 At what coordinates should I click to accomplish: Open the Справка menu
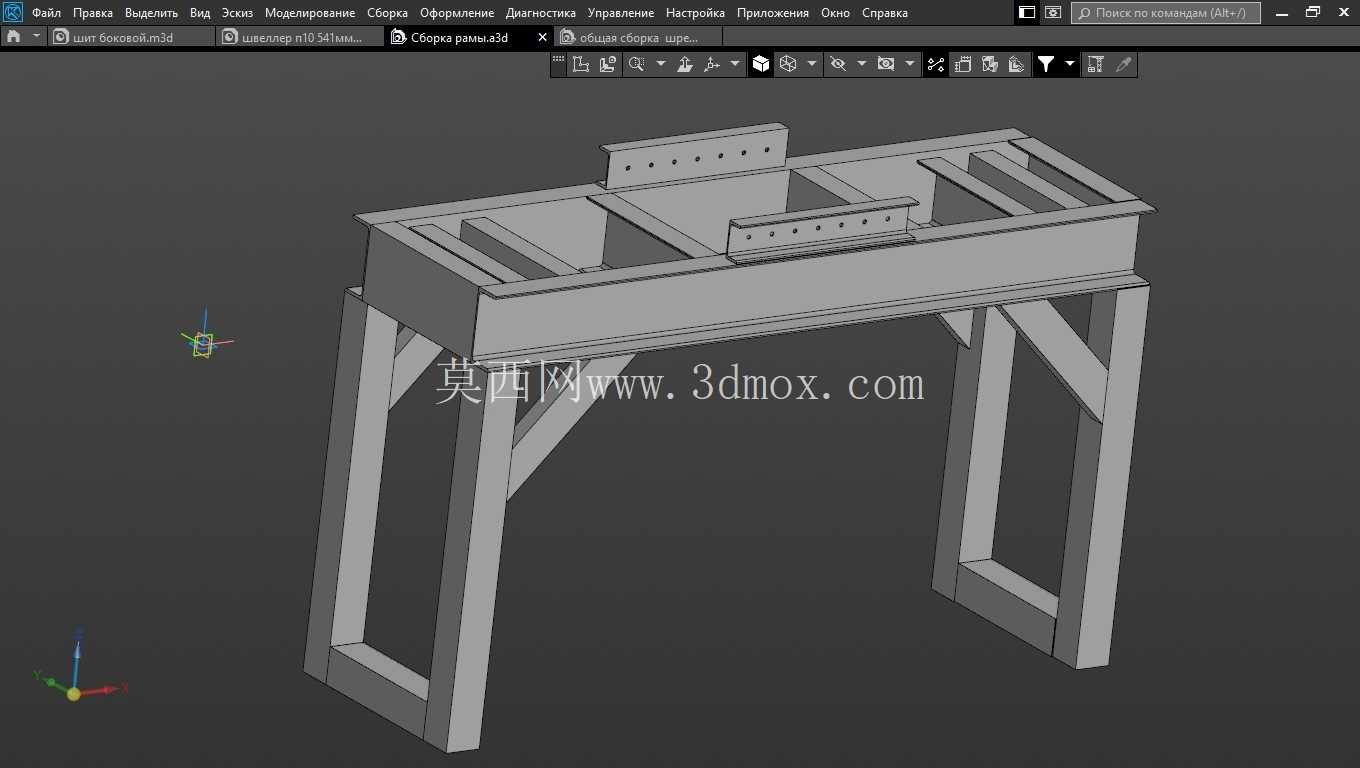point(885,13)
